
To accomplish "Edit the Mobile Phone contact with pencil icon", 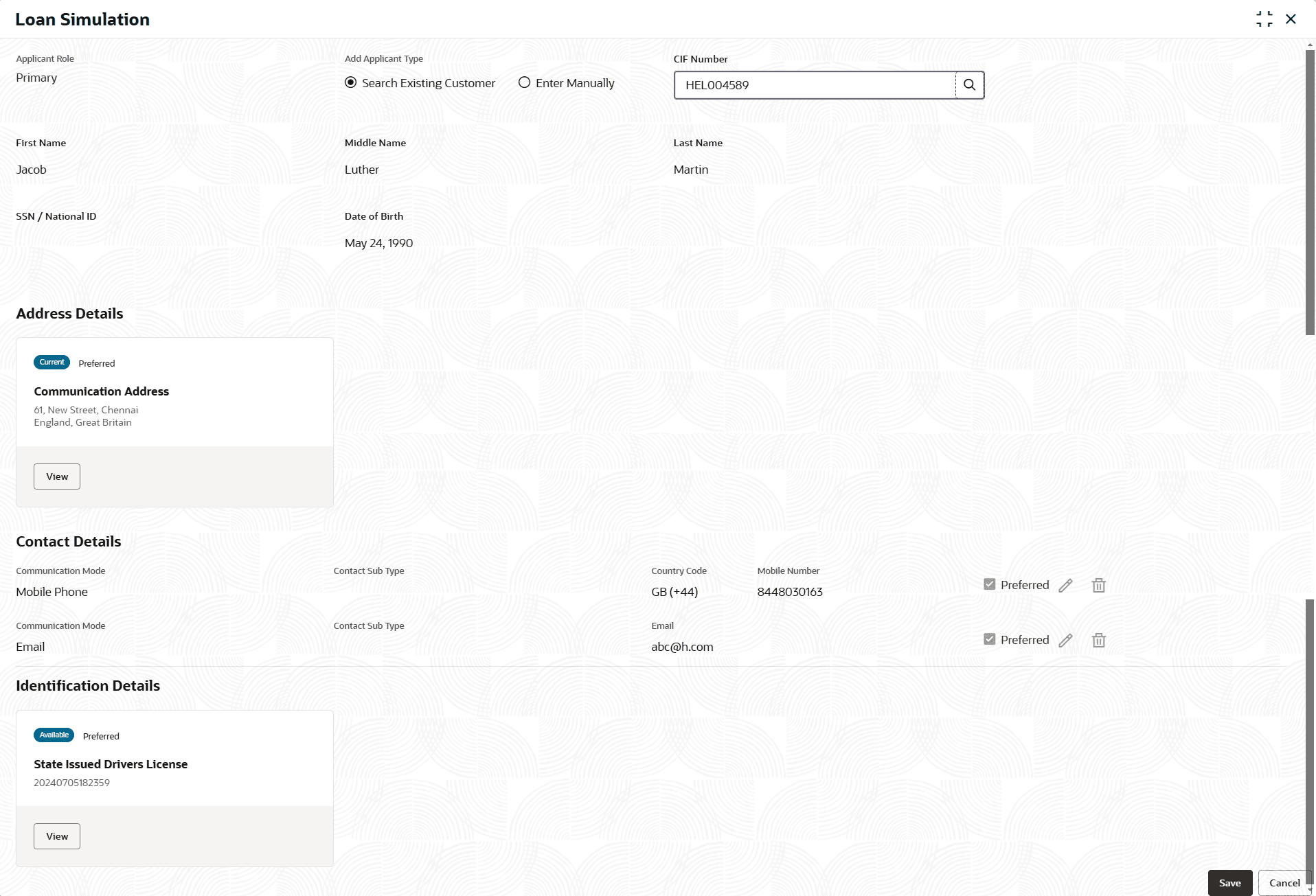I will coord(1065,586).
